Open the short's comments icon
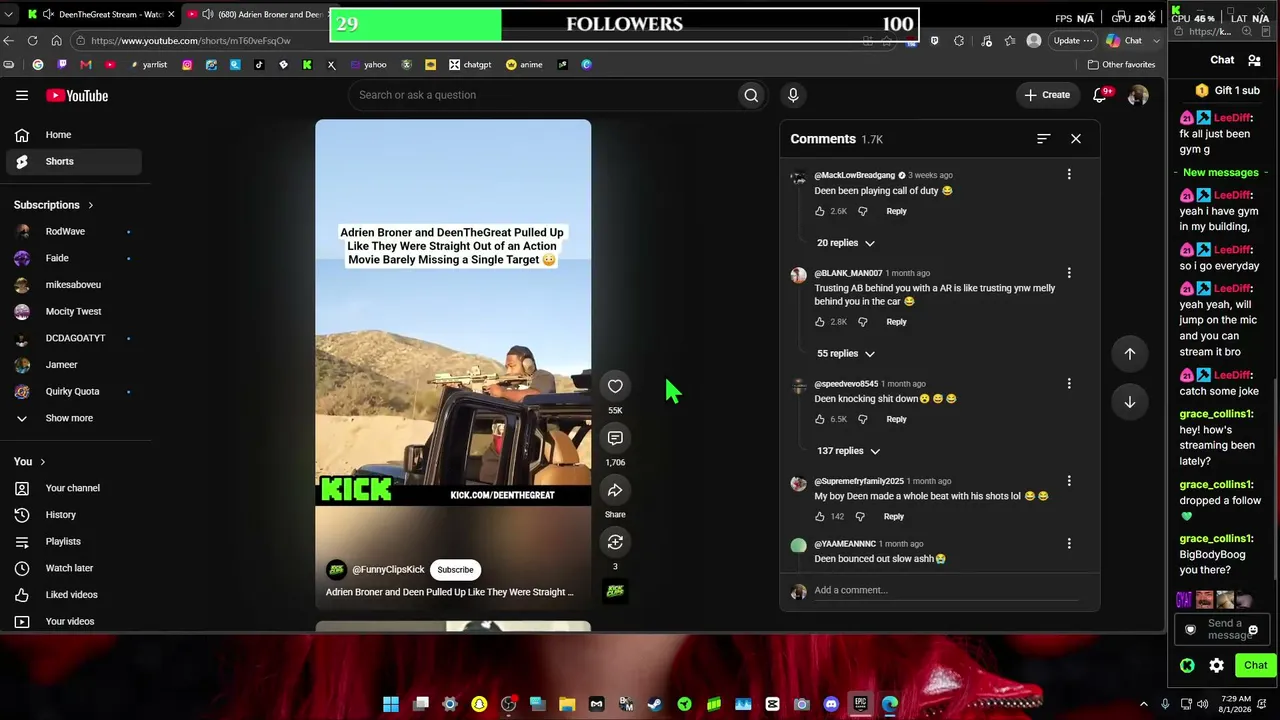1280x720 pixels. (x=615, y=438)
